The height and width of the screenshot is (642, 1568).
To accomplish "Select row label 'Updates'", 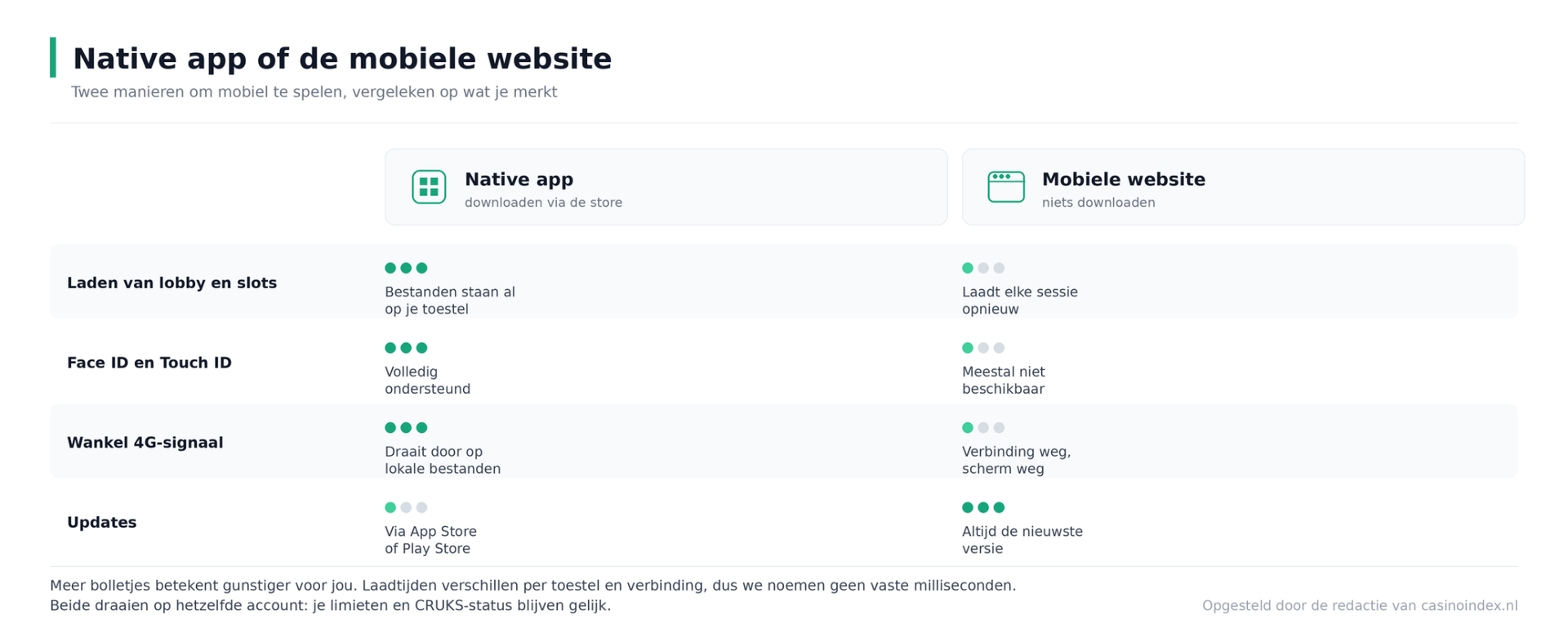I will 101,523.
